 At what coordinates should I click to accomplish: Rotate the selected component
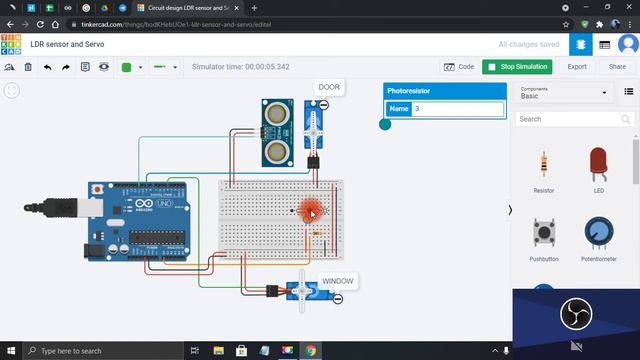[9, 67]
